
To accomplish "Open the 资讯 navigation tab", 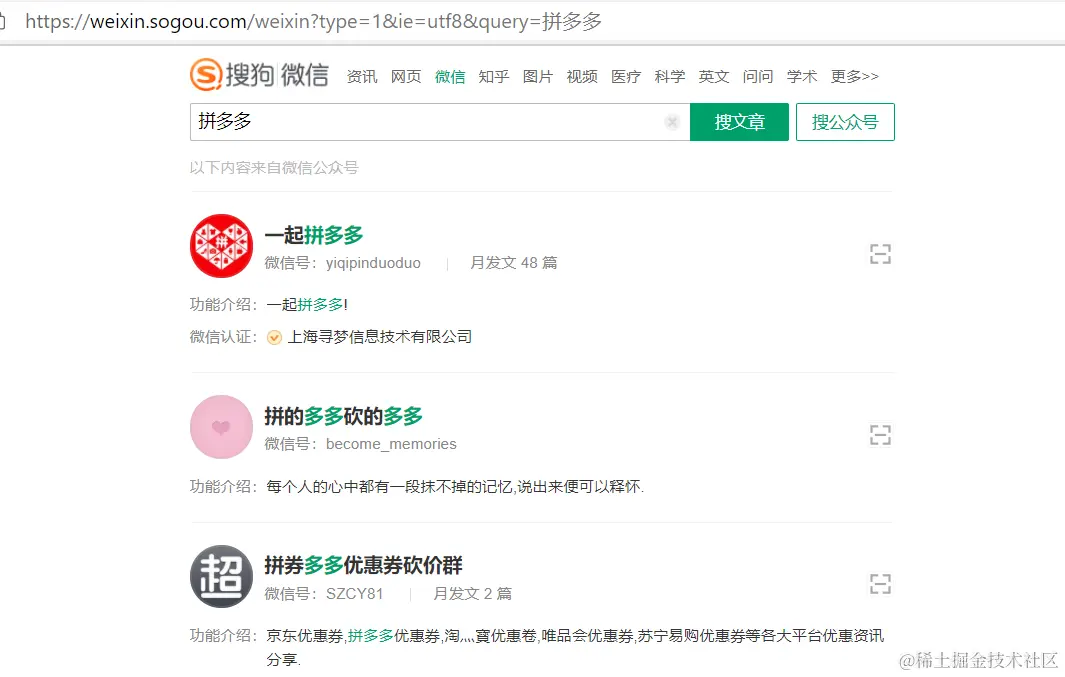I will click(x=362, y=77).
